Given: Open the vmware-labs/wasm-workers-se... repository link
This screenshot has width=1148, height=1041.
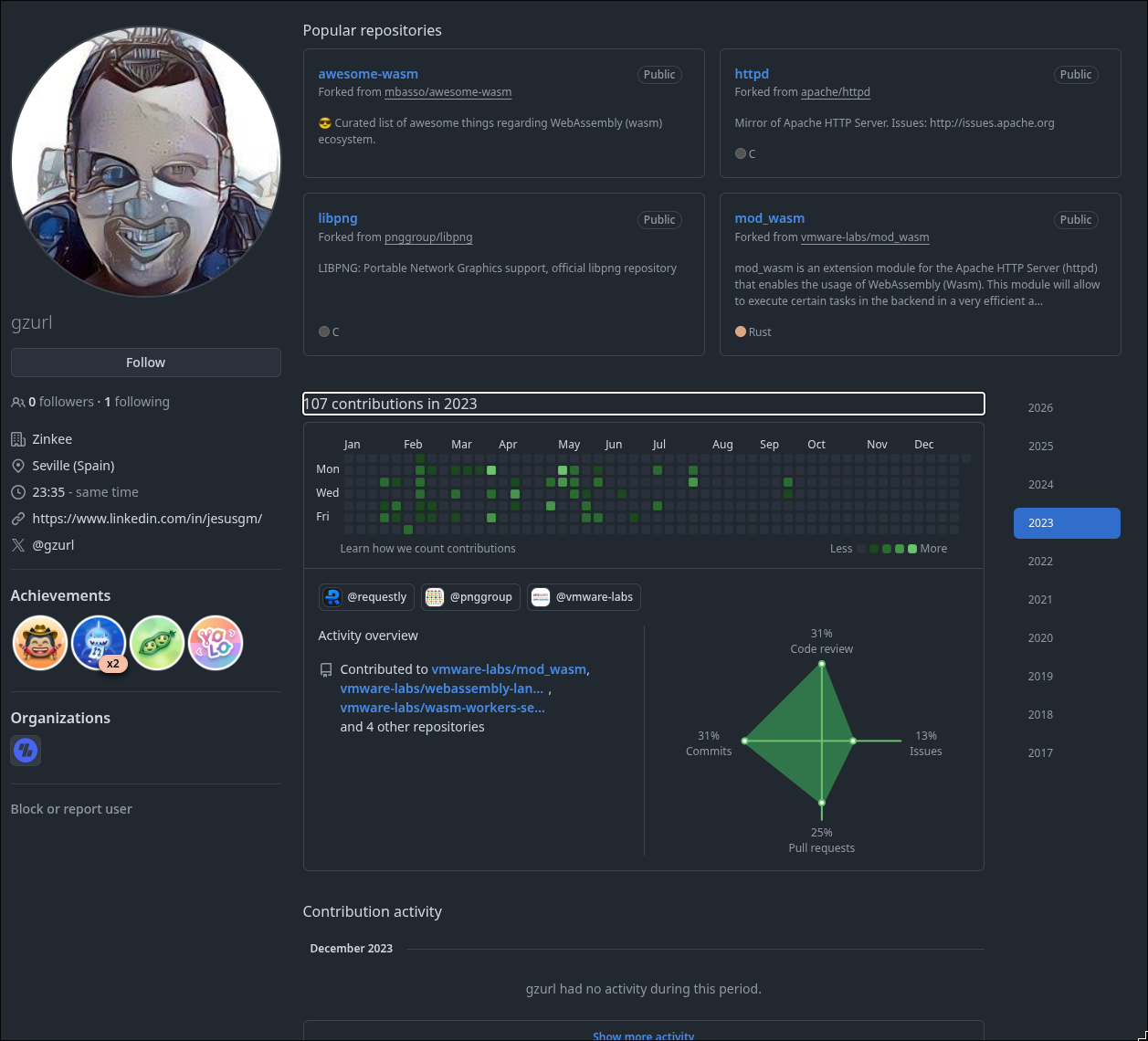Looking at the screenshot, I should tap(442, 708).
